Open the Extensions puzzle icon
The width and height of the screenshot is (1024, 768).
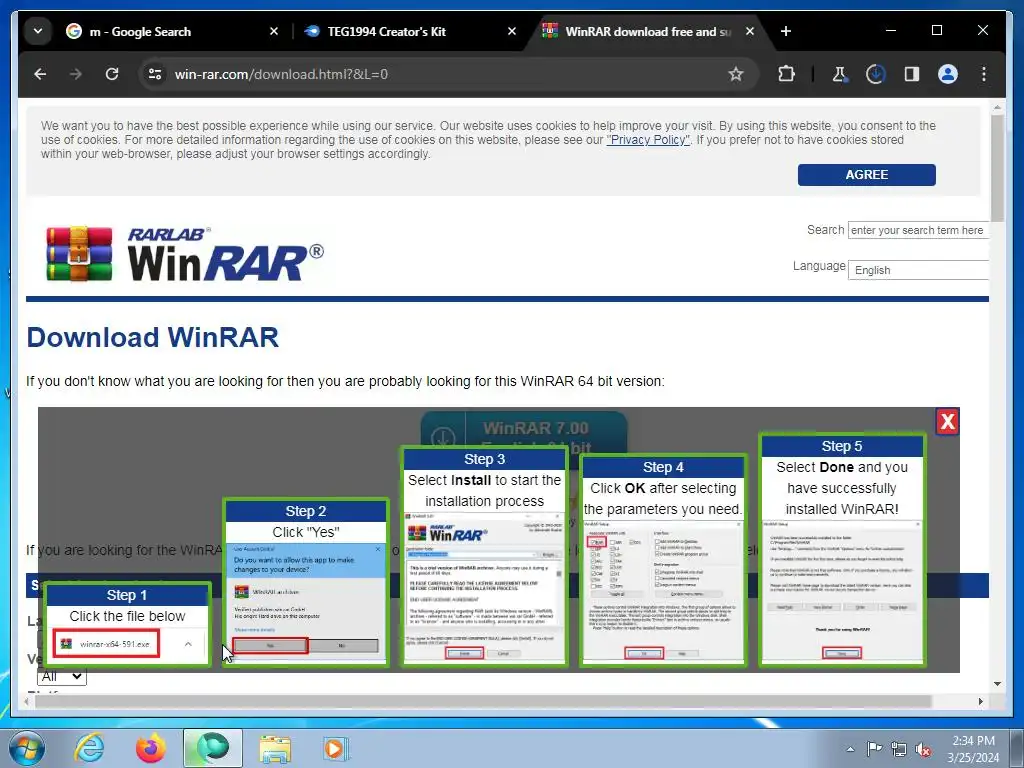(x=786, y=74)
